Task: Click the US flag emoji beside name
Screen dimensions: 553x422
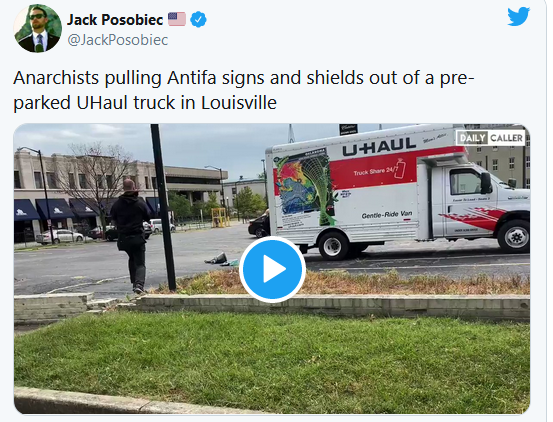Action: point(177,19)
